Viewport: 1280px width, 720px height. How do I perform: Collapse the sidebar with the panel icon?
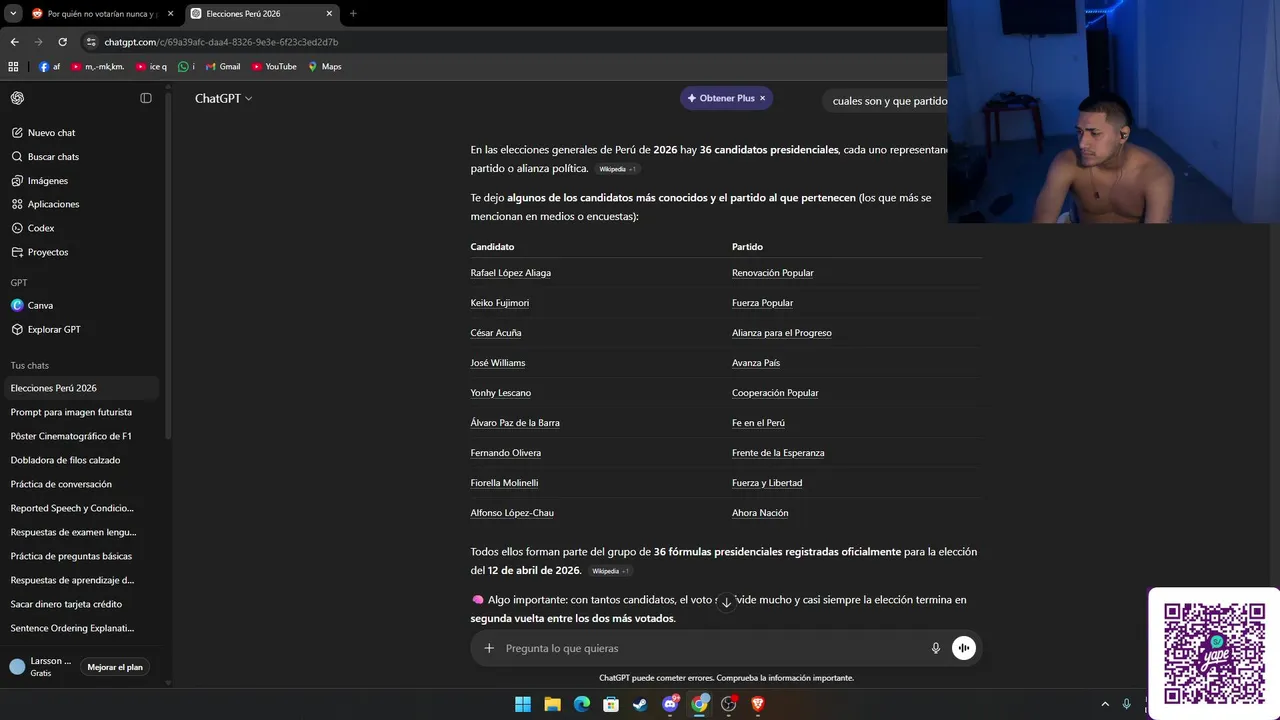click(146, 98)
